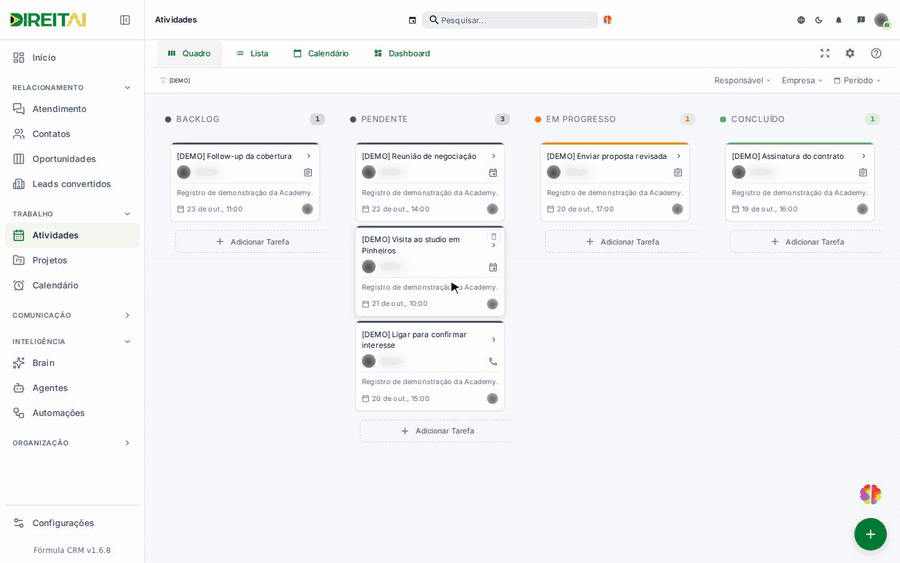The image size is (900, 563).
Task: Open Atividades in sidebar
Action: point(72,235)
